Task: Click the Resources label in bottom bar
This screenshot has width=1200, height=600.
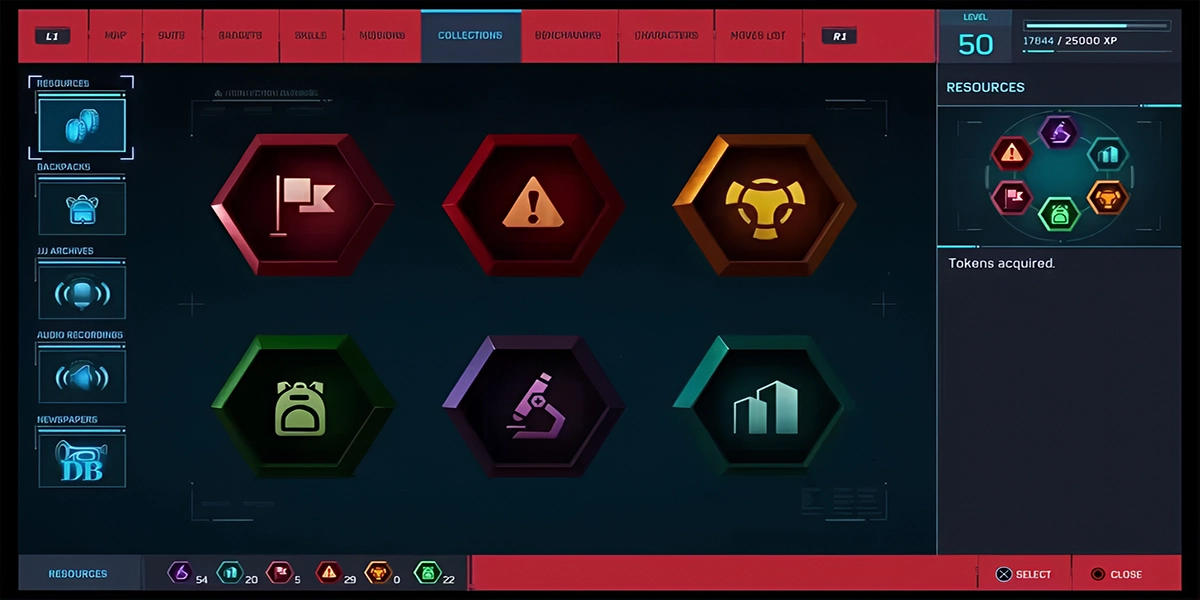Action: click(78, 574)
